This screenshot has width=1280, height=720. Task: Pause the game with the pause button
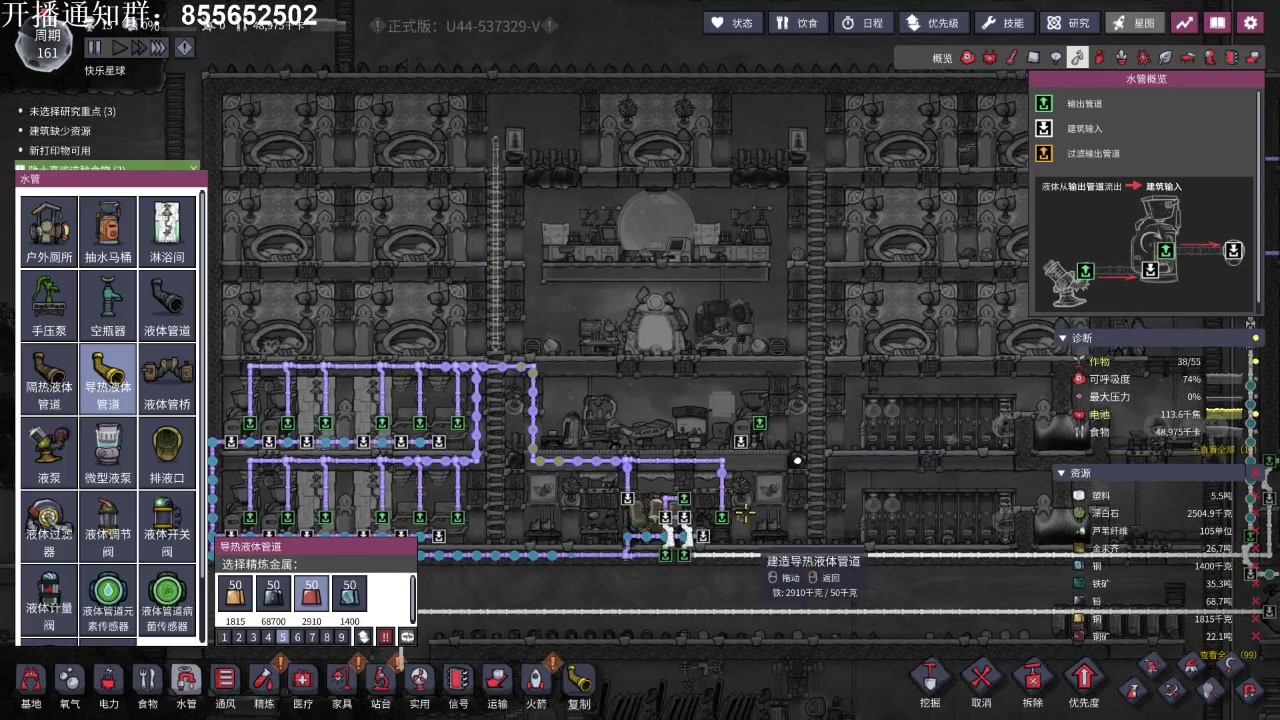click(x=94, y=47)
